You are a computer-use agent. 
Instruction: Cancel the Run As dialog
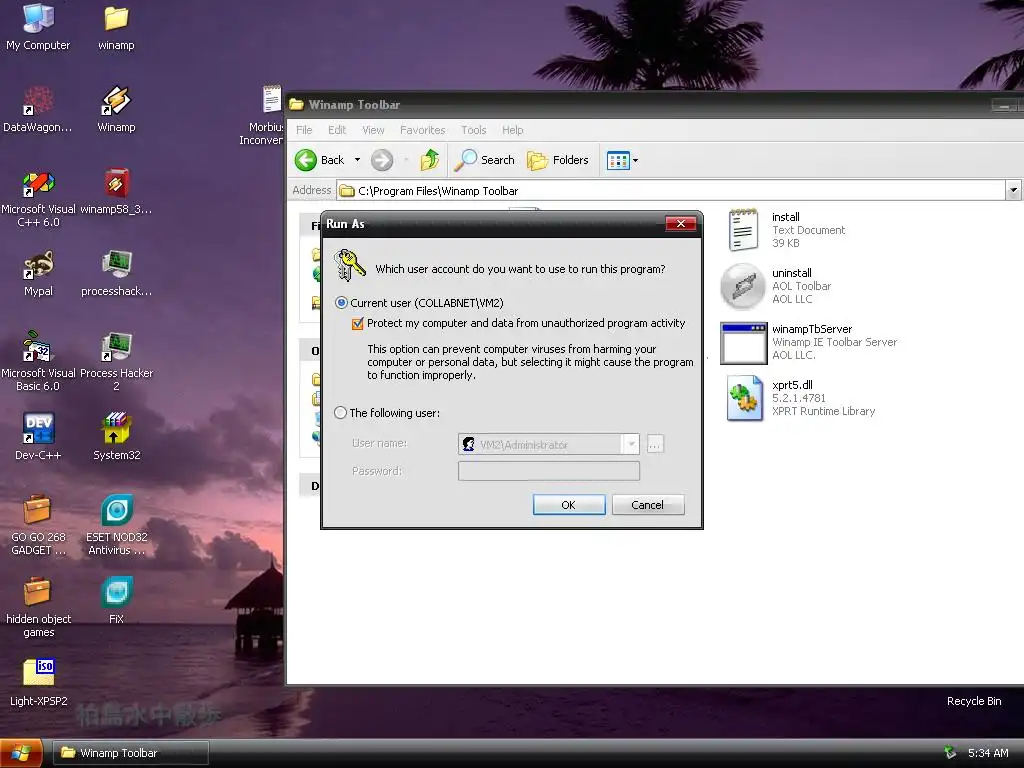(x=648, y=505)
